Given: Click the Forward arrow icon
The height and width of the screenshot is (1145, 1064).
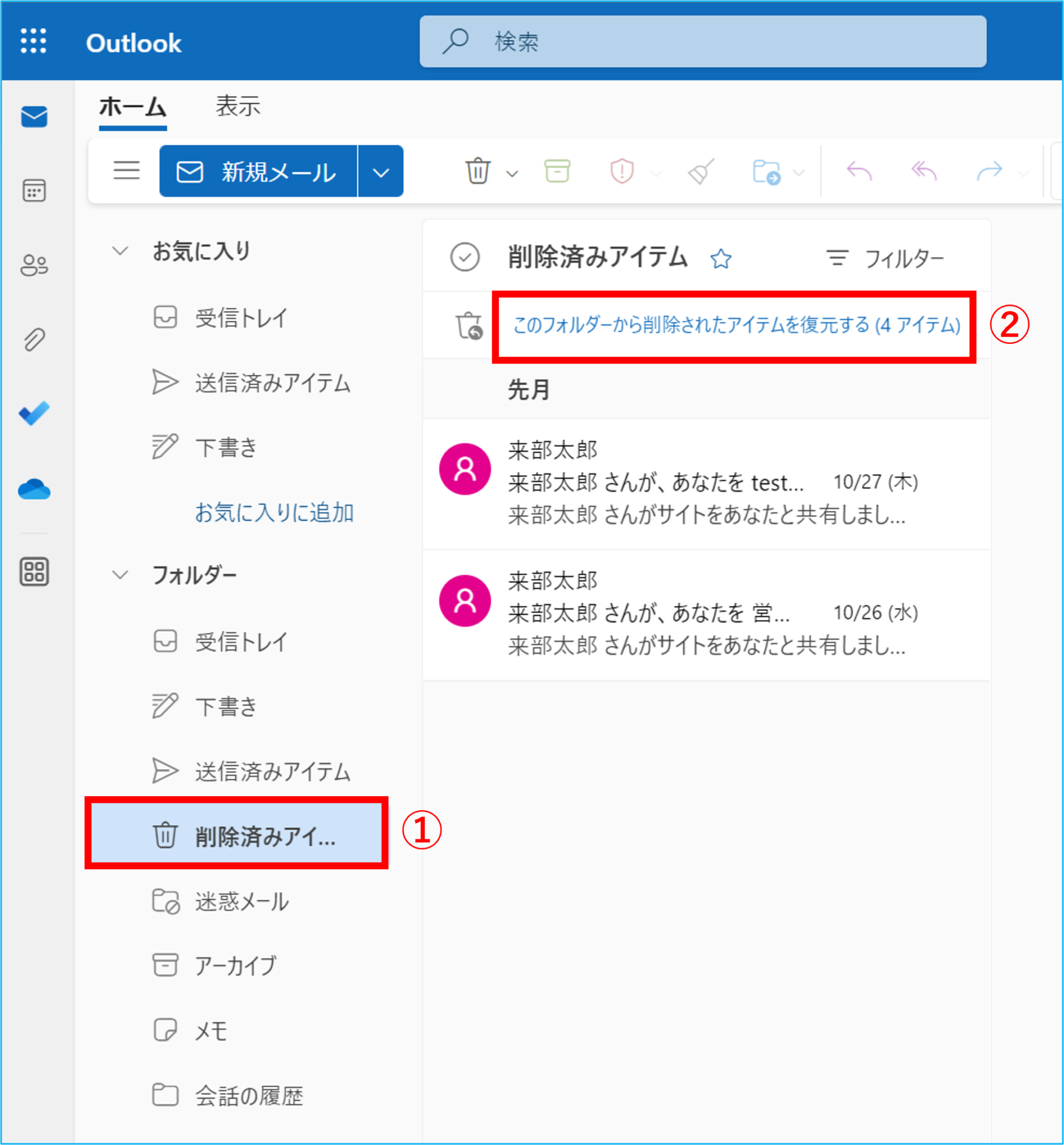Looking at the screenshot, I should (x=988, y=171).
